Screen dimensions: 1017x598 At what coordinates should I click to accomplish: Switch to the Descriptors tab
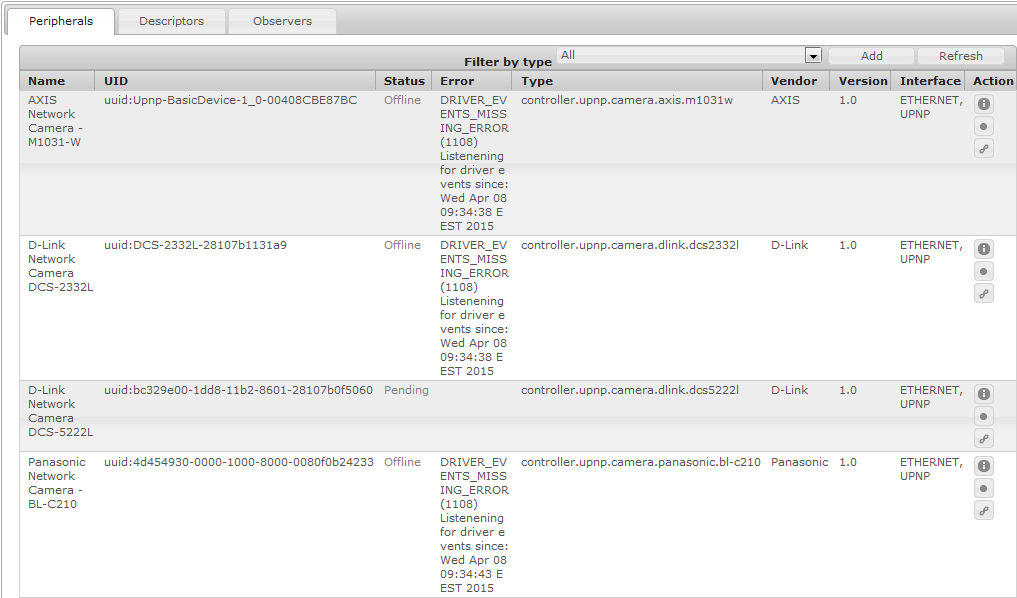(171, 21)
